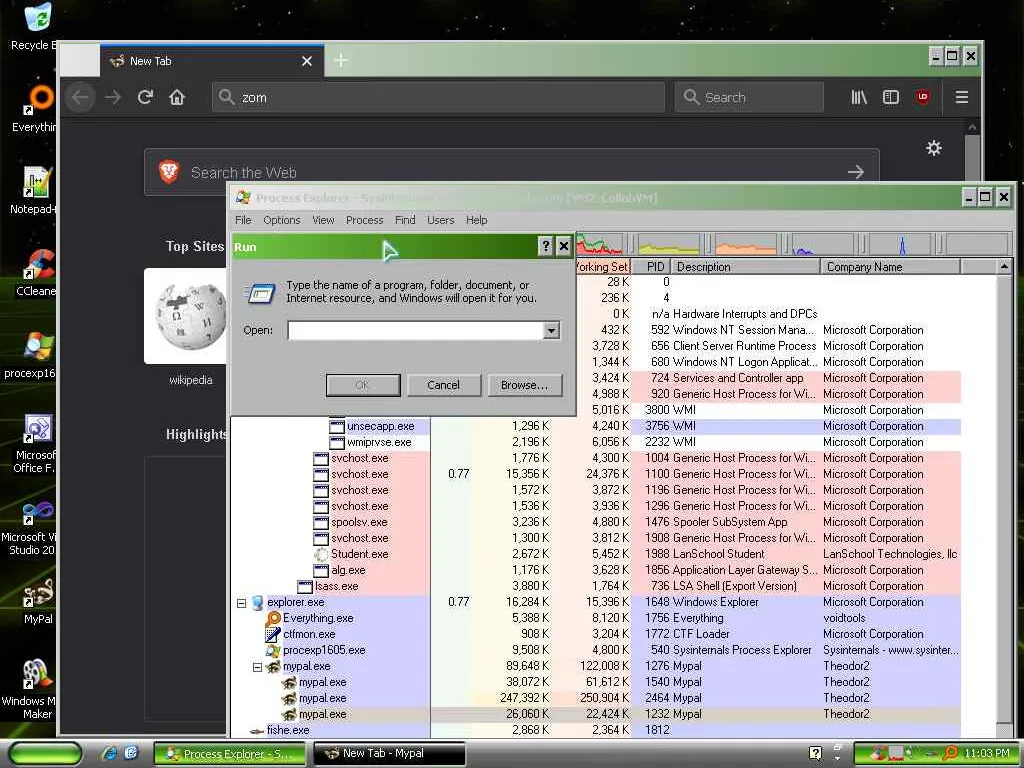Open Process Explorer Process menu
Image resolution: width=1024 pixels, height=768 pixels.
tap(364, 220)
